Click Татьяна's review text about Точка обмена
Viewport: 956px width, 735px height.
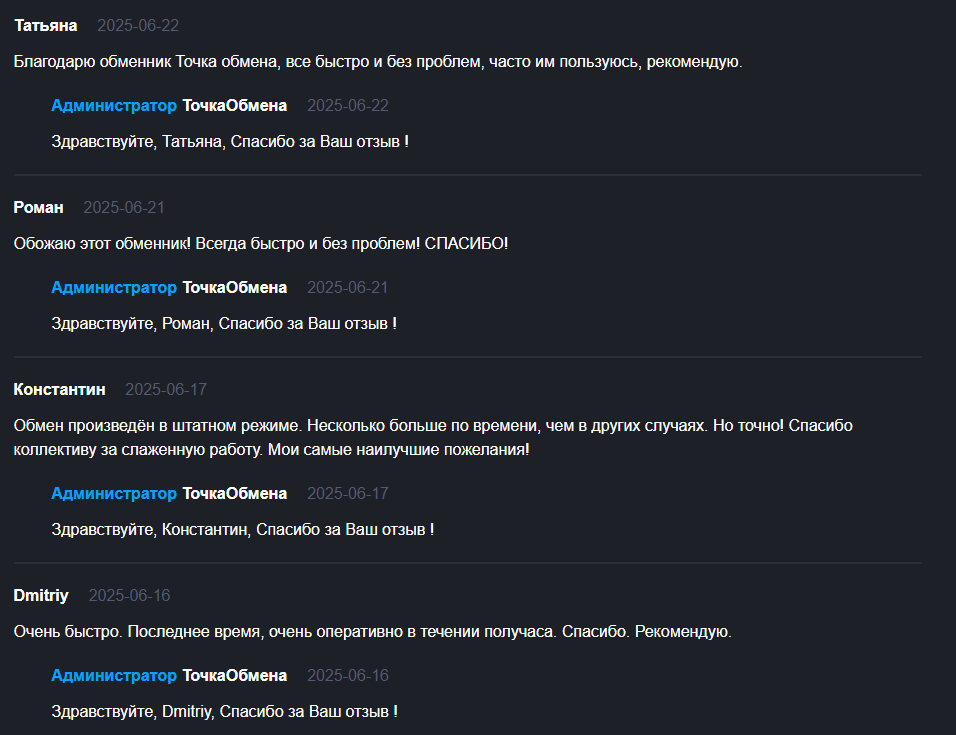pos(378,62)
